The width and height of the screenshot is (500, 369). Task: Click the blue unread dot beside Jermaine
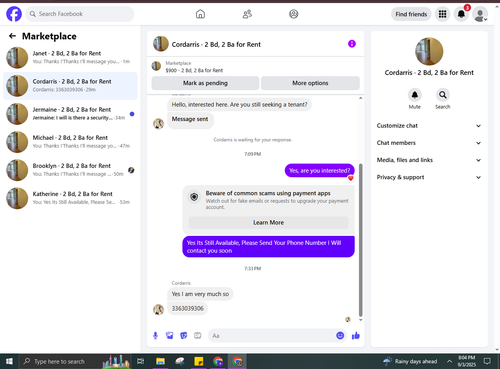click(132, 114)
